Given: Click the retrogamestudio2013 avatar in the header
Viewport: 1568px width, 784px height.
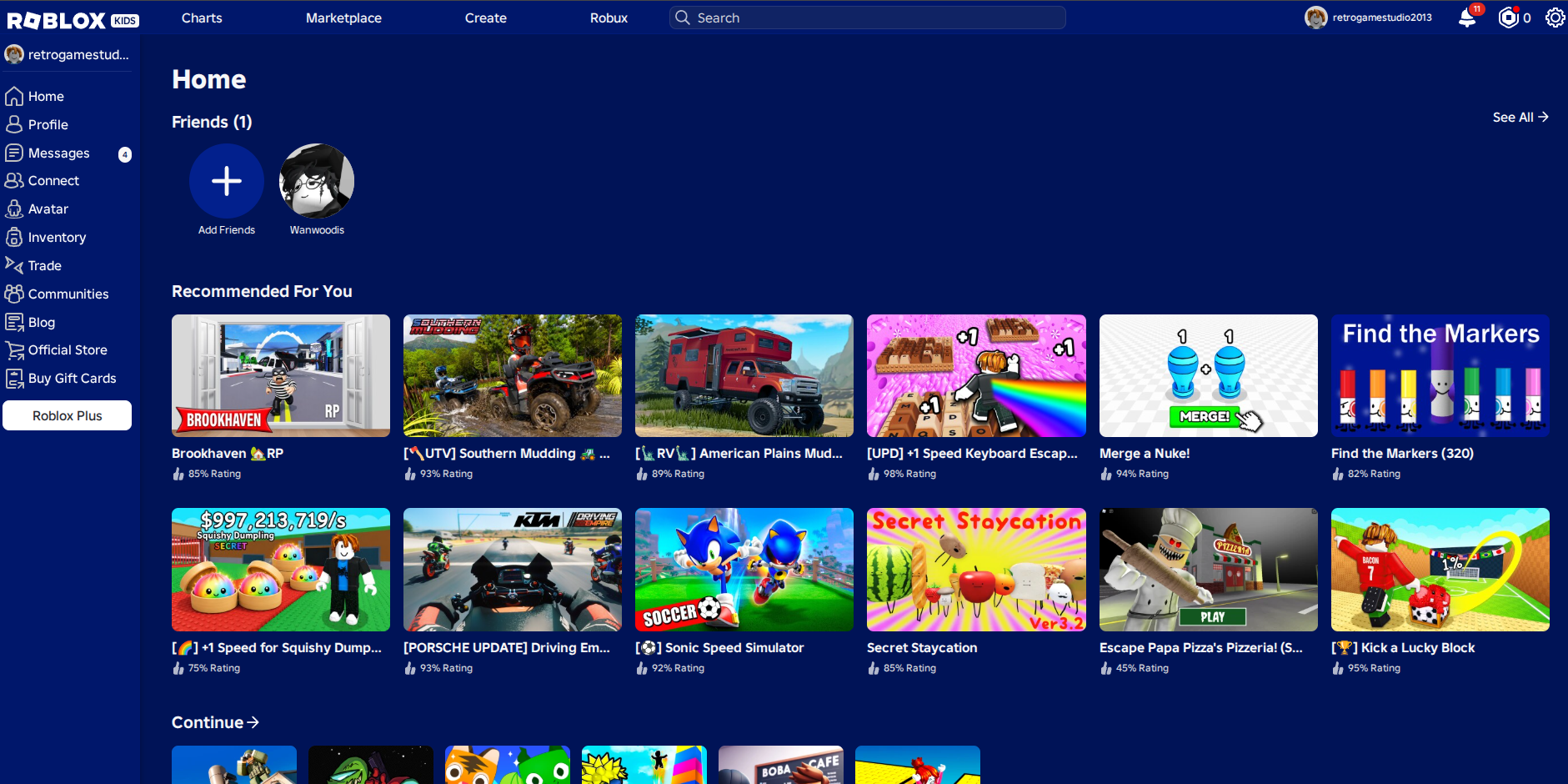Looking at the screenshot, I should click(x=1315, y=18).
